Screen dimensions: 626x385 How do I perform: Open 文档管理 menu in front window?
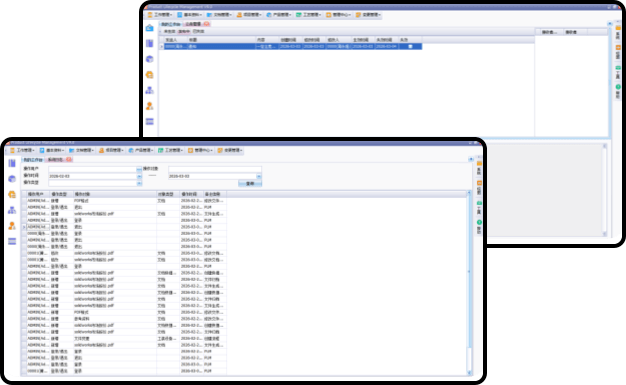point(82,150)
